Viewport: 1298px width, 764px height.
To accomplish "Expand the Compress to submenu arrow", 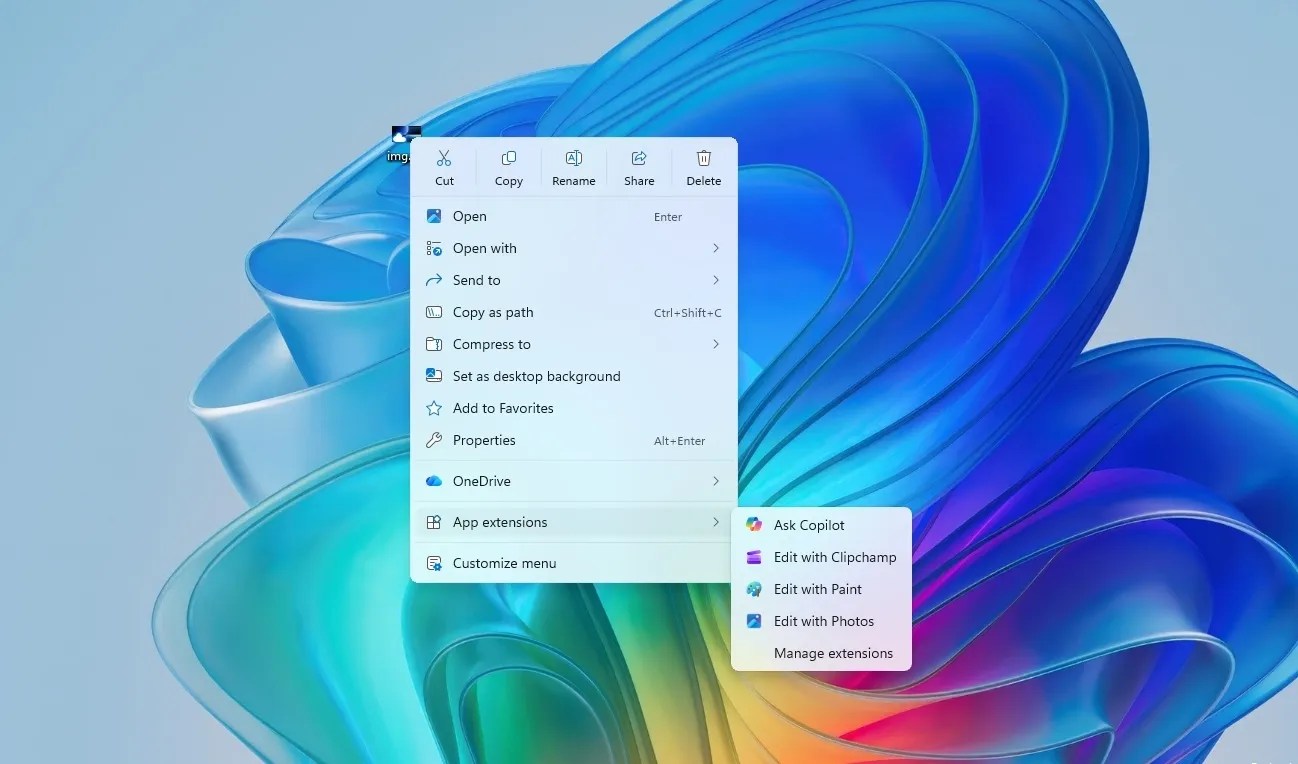I will coord(716,344).
